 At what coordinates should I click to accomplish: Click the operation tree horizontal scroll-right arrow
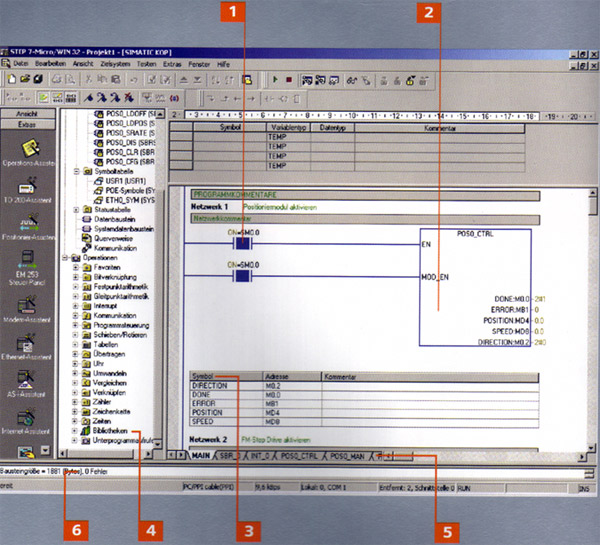148,454
